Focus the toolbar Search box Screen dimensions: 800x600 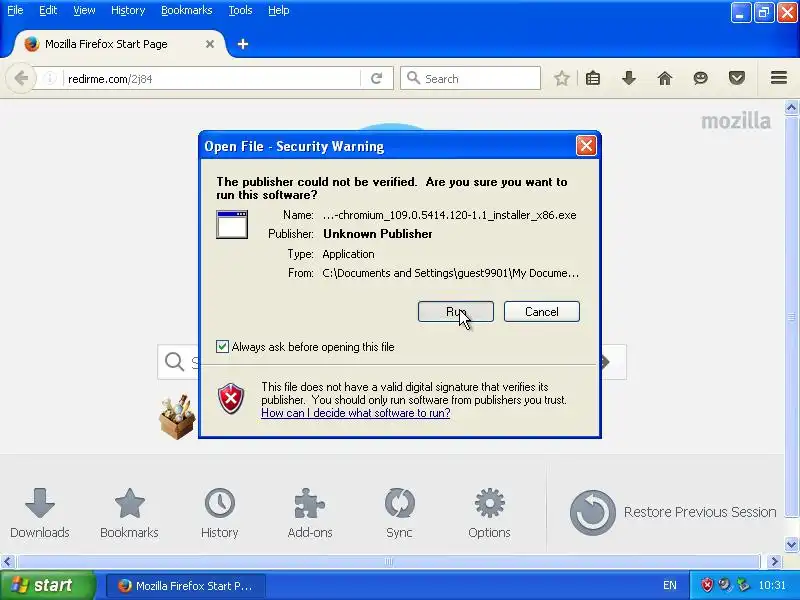(470, 79)
